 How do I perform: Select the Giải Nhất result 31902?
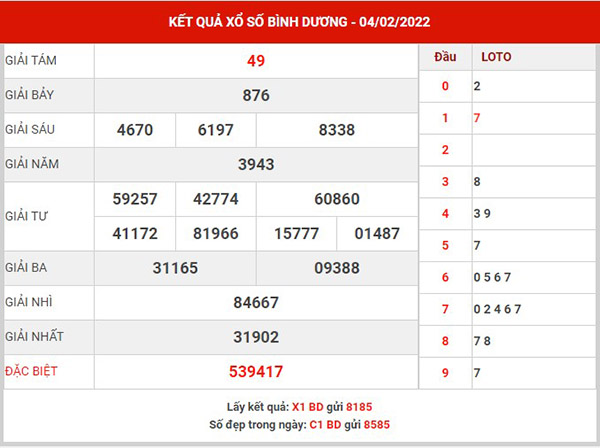tap(255, 337)
